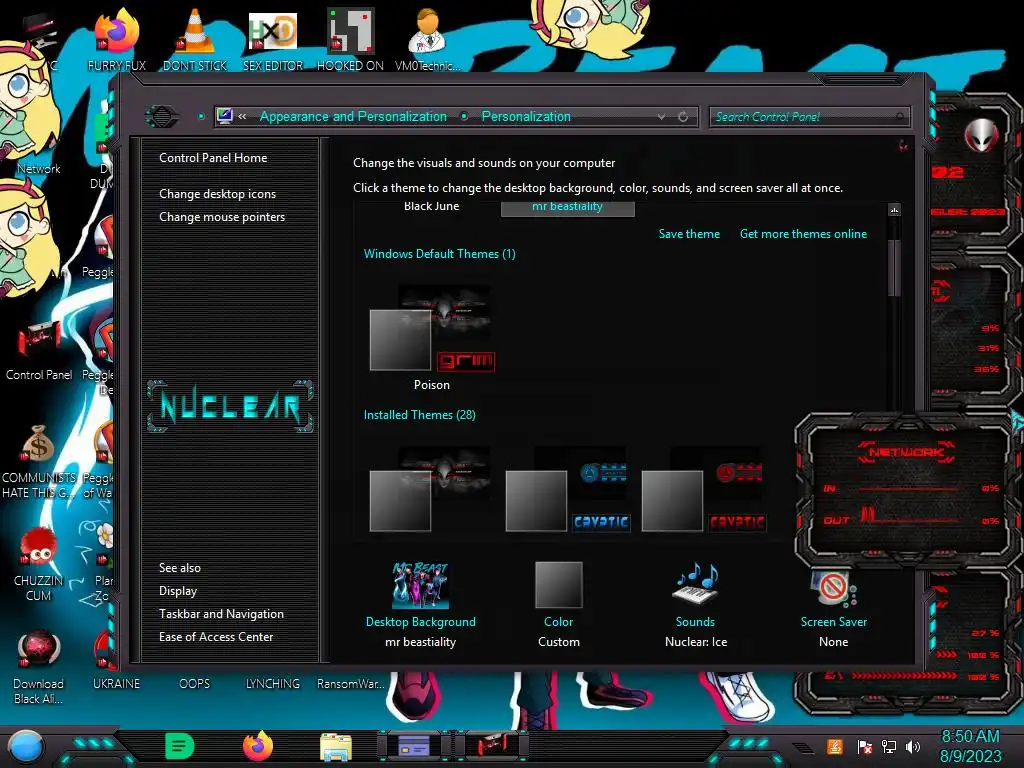Open the Download Black Ali desktop icon

click(x=39, y=667)
